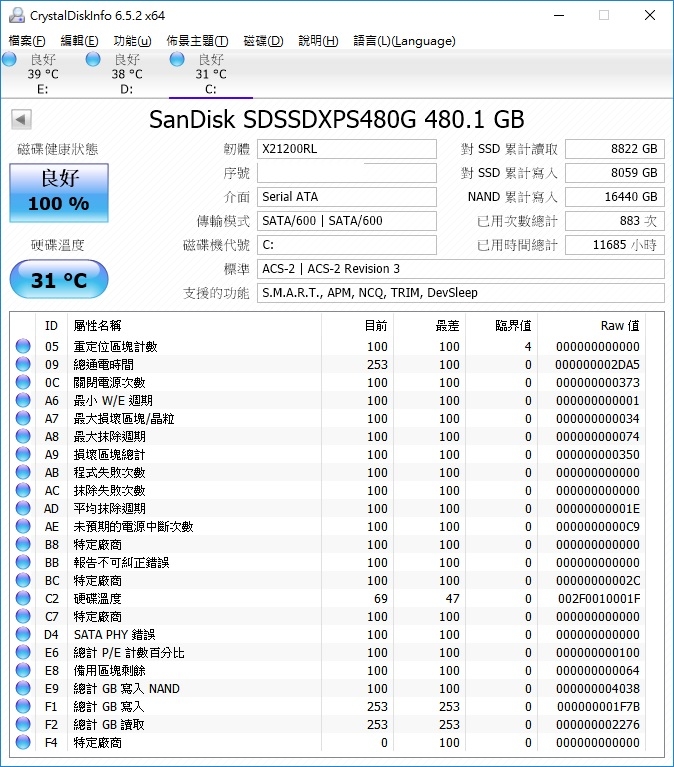Open the 磁碟(D) menu
Viewport: 674px width, 767px height.
click(263, 41)
